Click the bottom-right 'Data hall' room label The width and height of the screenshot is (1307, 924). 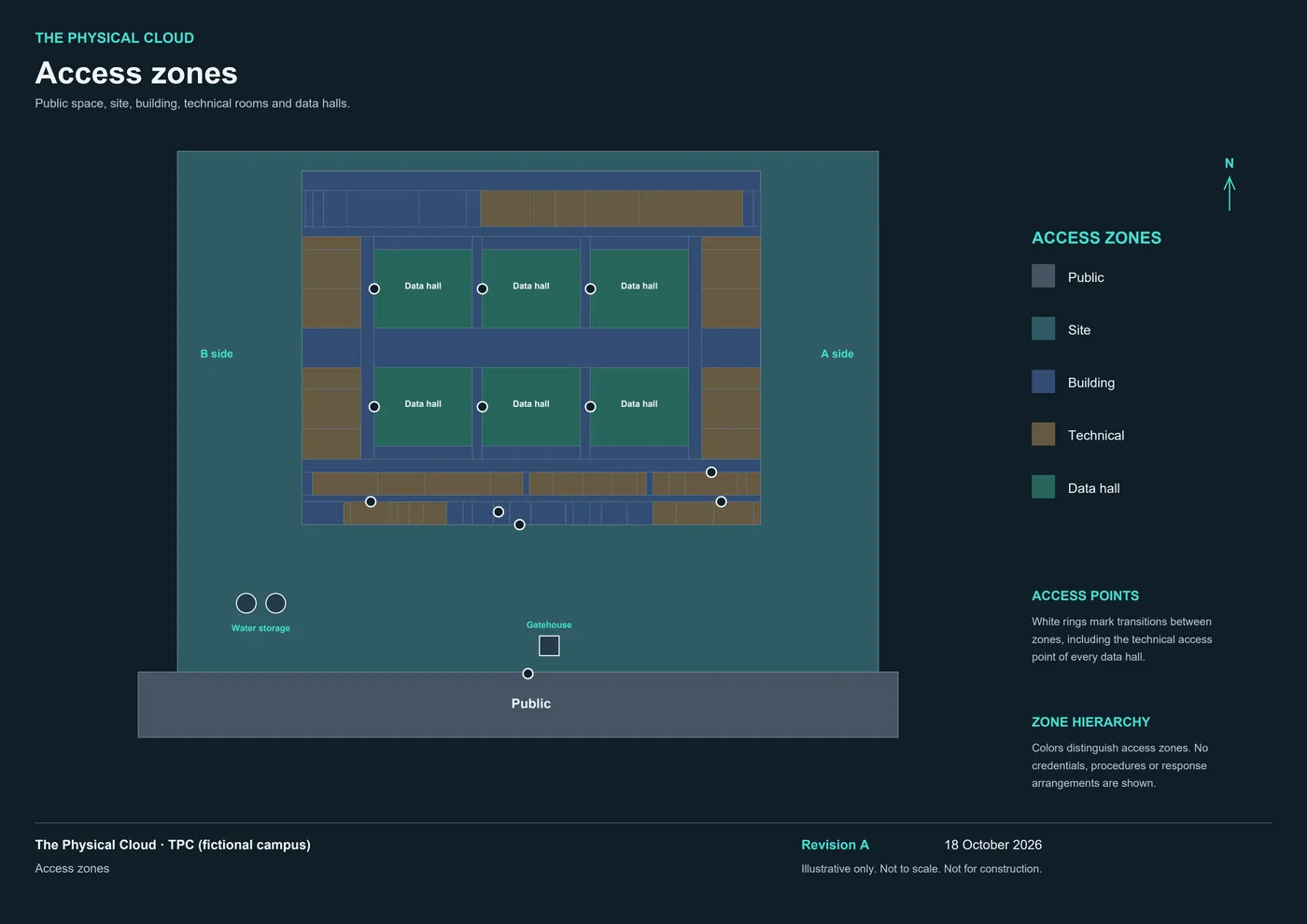pos(639,404)
